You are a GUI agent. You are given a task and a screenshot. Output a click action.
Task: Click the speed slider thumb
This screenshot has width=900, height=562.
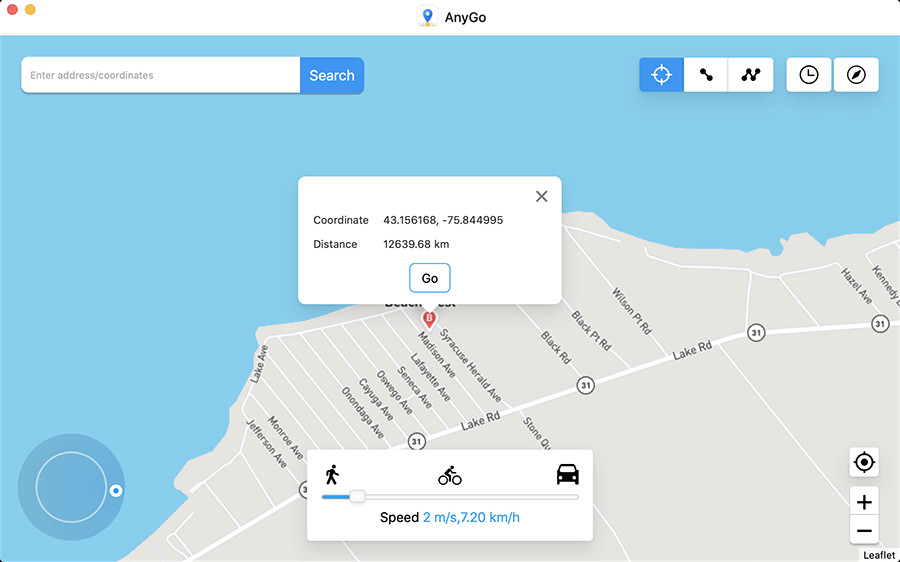click(x=357, y=497)
